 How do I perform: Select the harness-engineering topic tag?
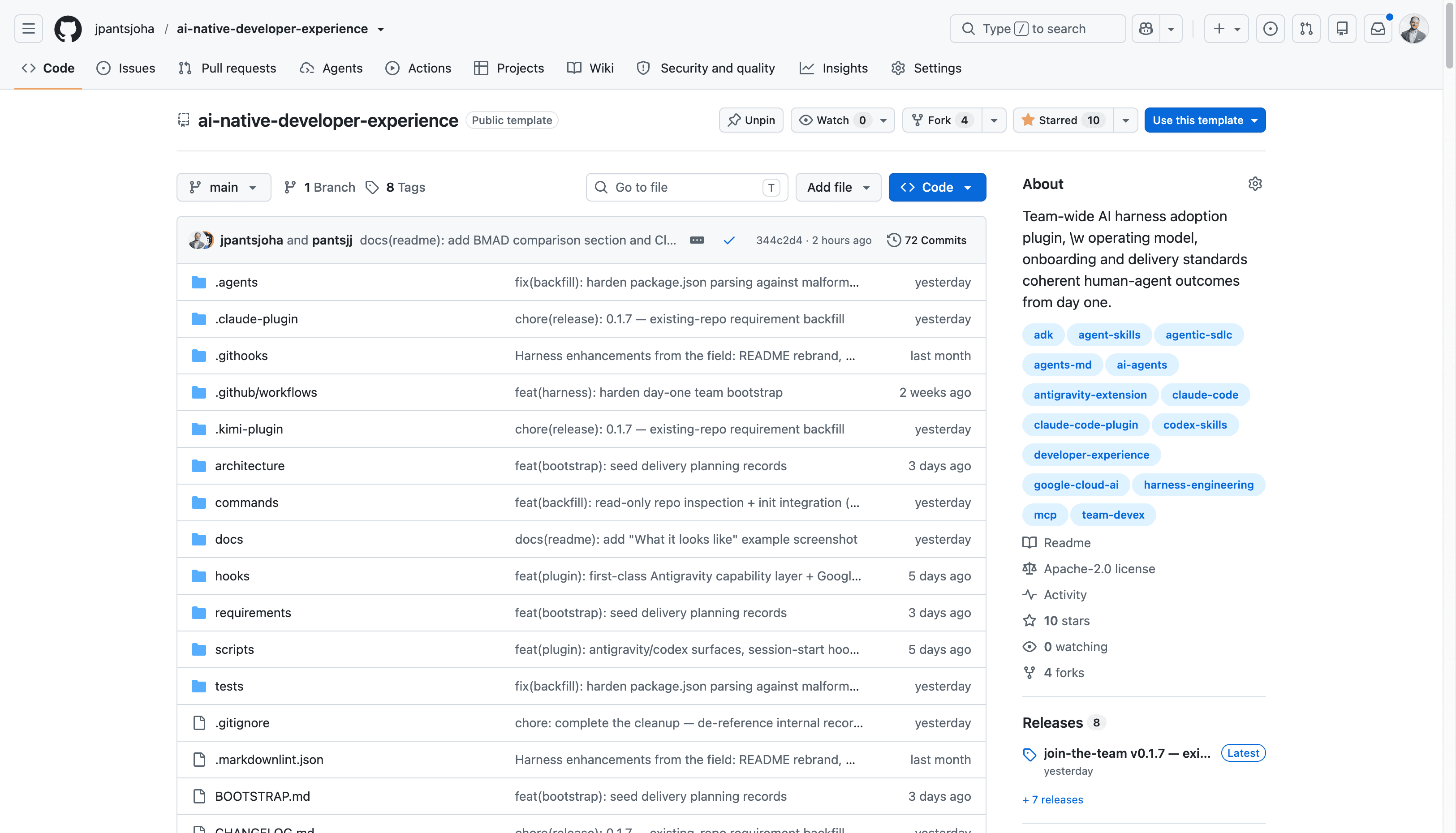coord(1198,485)
